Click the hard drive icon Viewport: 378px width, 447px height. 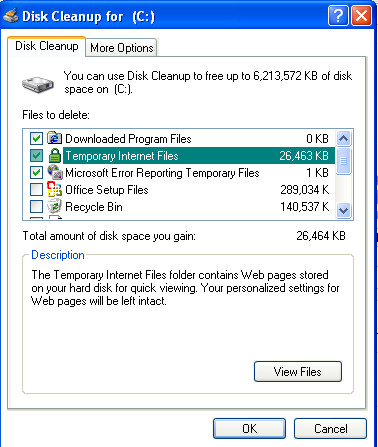(x=38, y=84)
